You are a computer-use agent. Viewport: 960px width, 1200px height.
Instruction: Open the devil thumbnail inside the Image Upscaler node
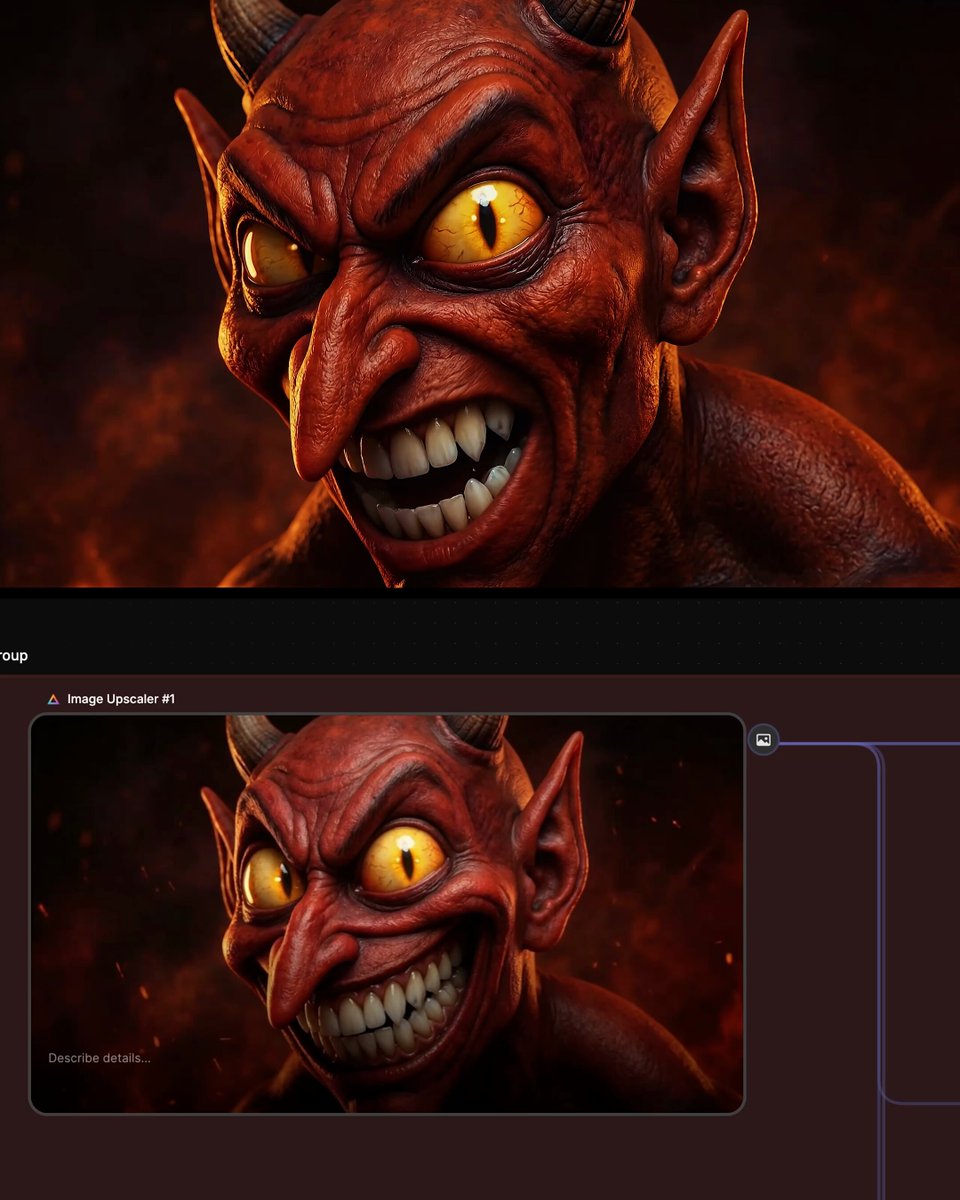tap(388, 910)
